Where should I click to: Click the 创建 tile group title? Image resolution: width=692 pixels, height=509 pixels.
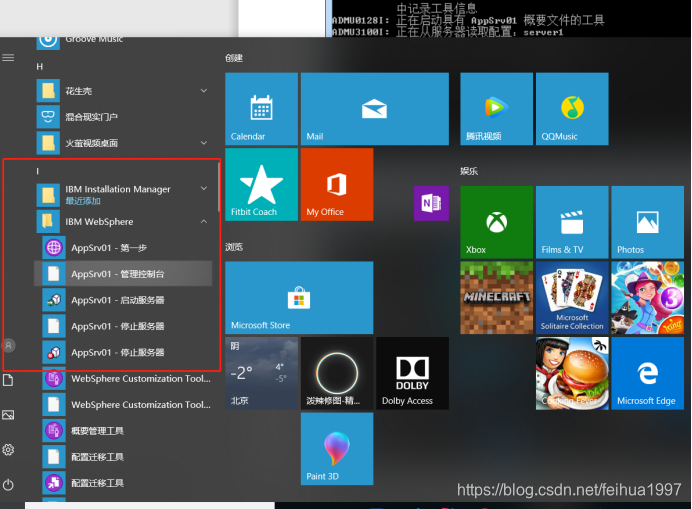234,58
